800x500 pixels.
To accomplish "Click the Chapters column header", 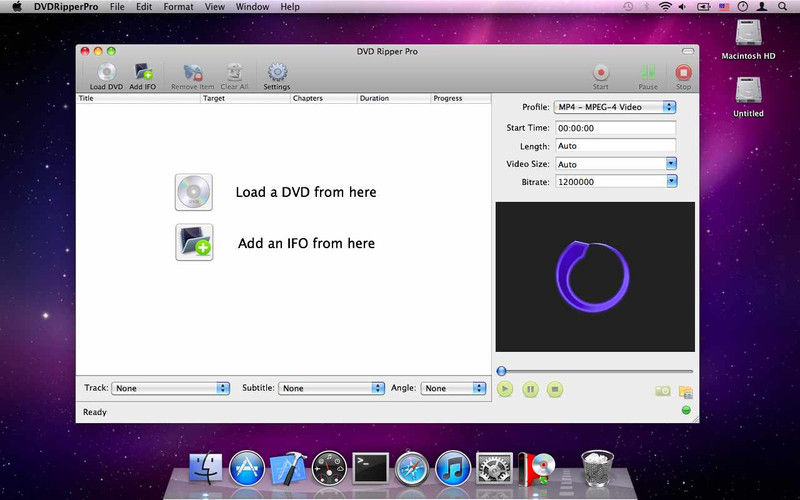I will tap(323, 98).
